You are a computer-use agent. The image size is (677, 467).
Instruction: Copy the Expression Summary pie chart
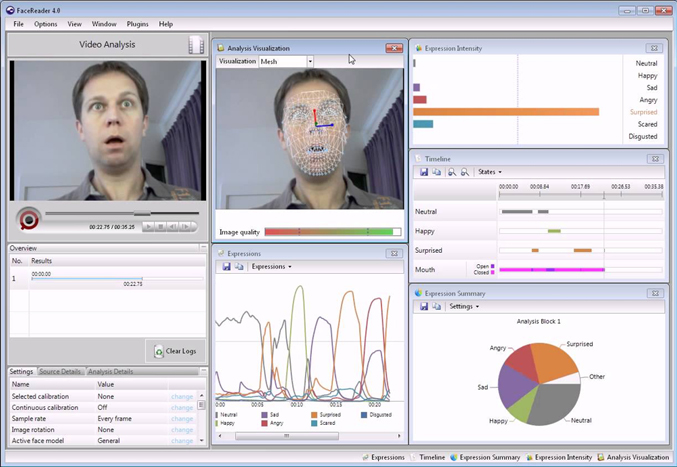436,306
